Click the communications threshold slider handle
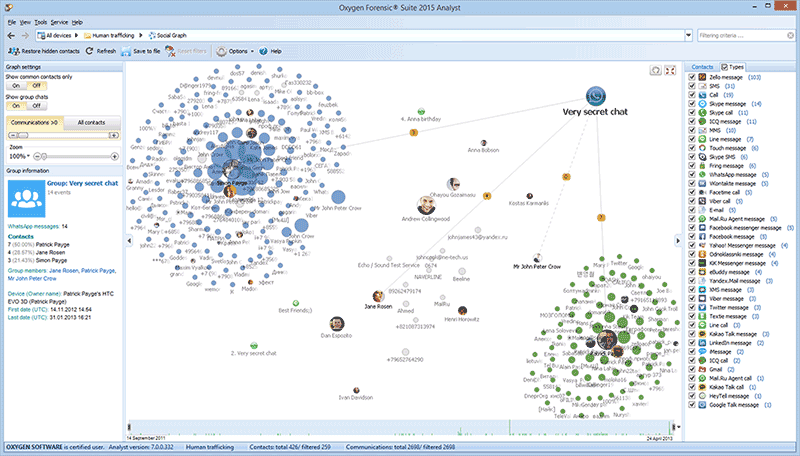The width and height of the screenshot is (800, 456). (x=23, y=135)
